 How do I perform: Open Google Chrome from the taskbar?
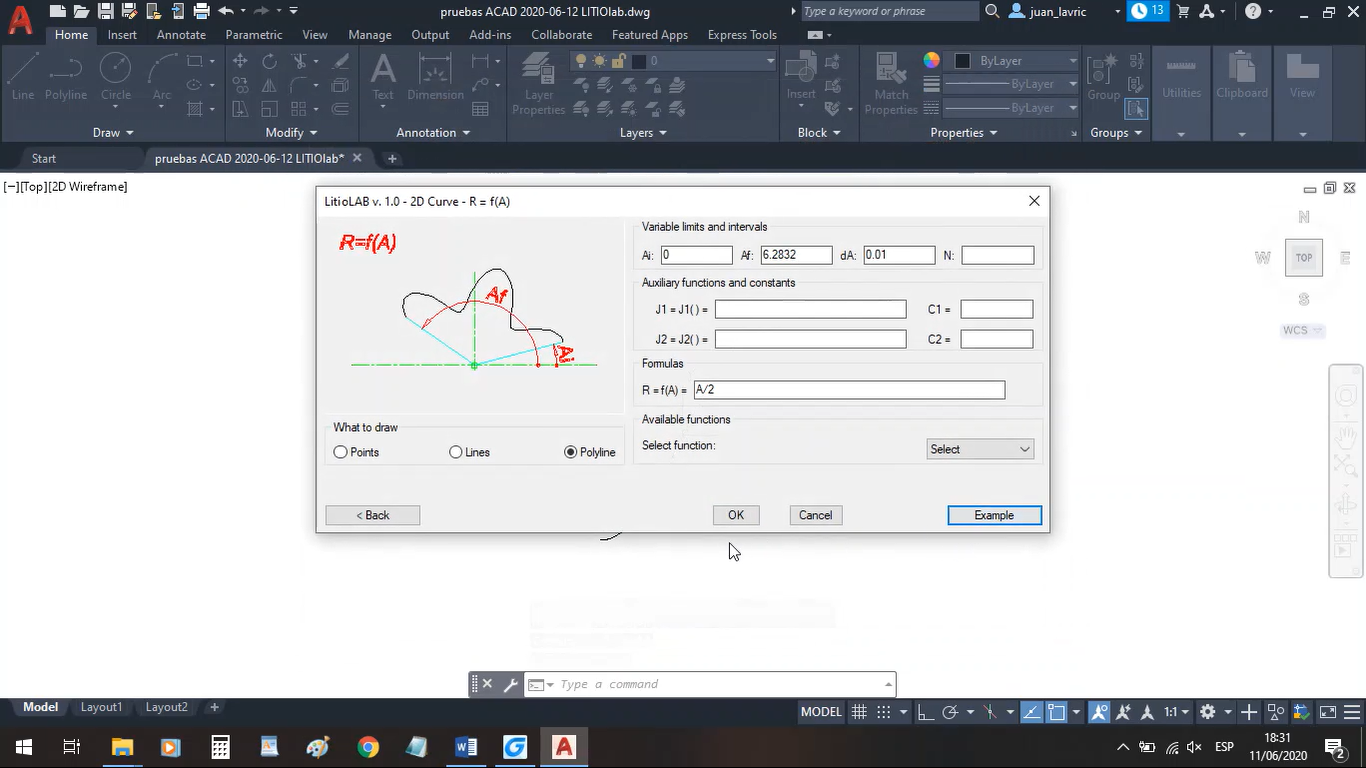click(x=368, y=747)
